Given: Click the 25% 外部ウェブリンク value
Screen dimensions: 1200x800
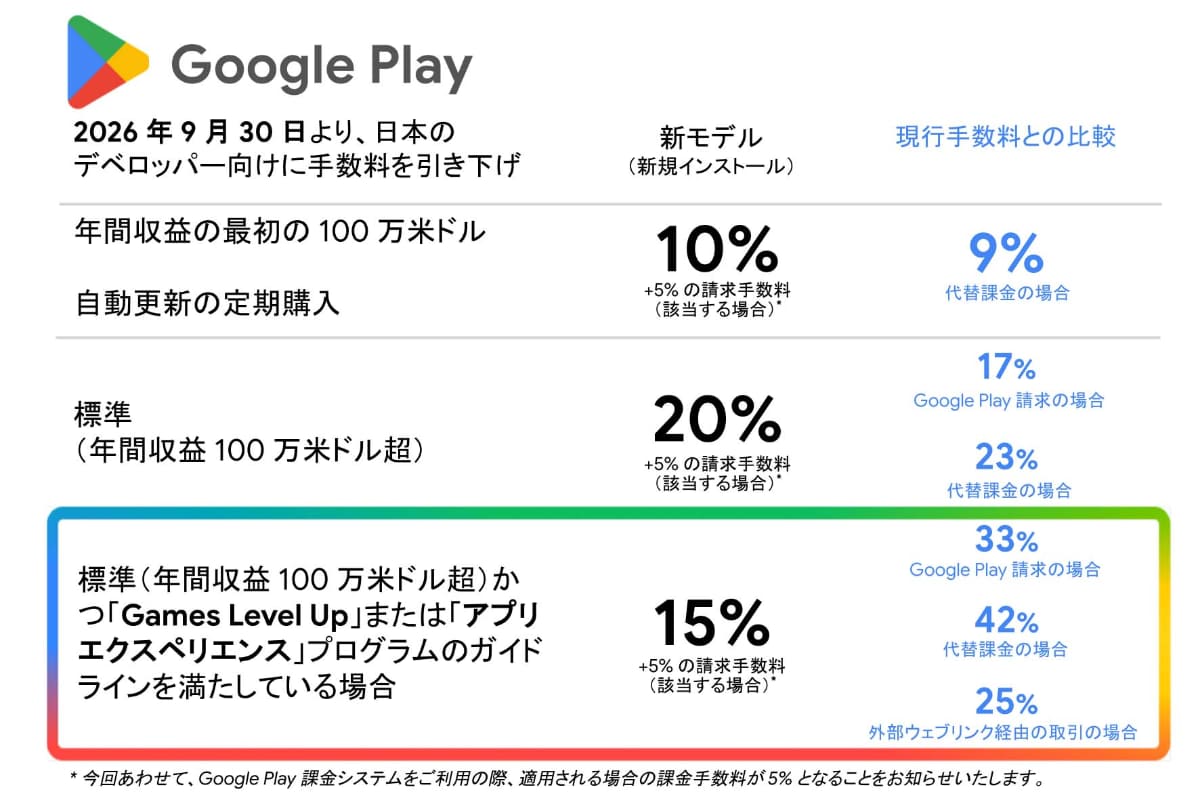Looking at the screenshot, I should (x=1006, y=701).
